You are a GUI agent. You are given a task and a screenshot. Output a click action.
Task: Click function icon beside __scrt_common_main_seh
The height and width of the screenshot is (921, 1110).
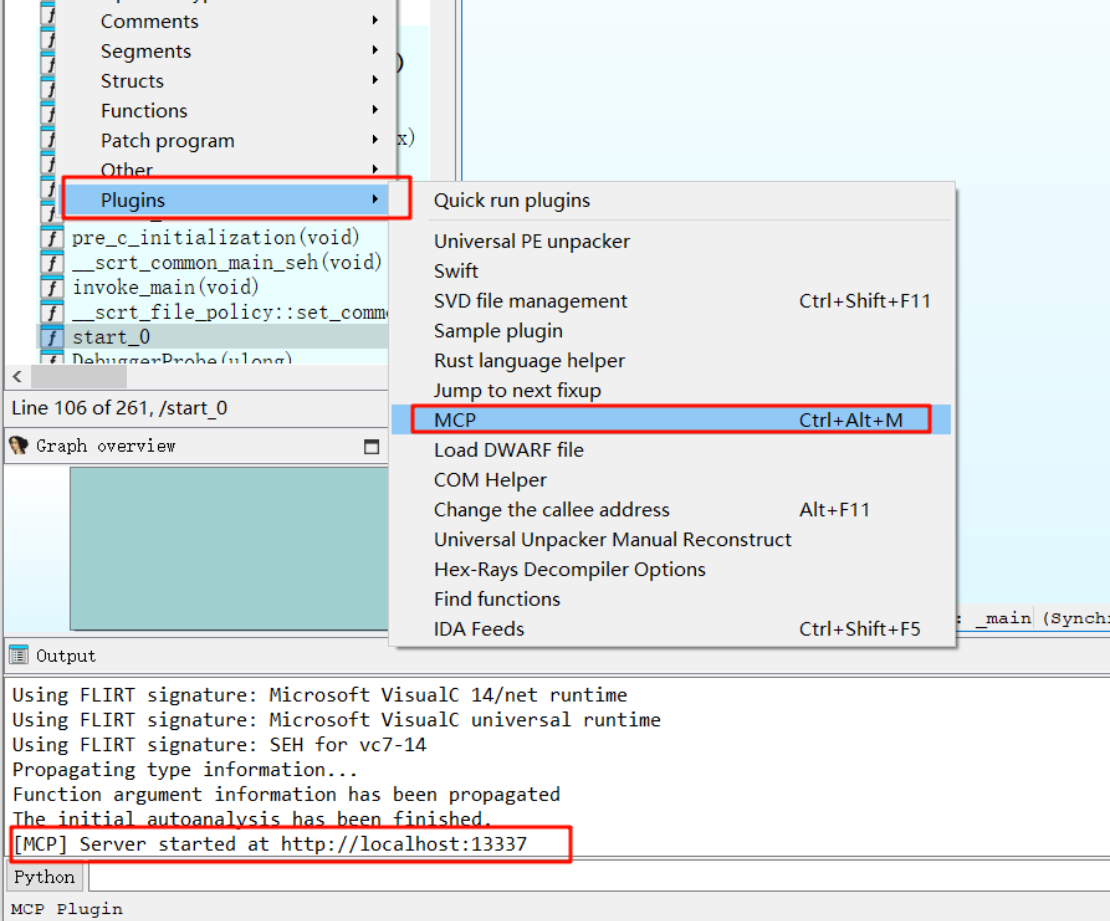51,263
